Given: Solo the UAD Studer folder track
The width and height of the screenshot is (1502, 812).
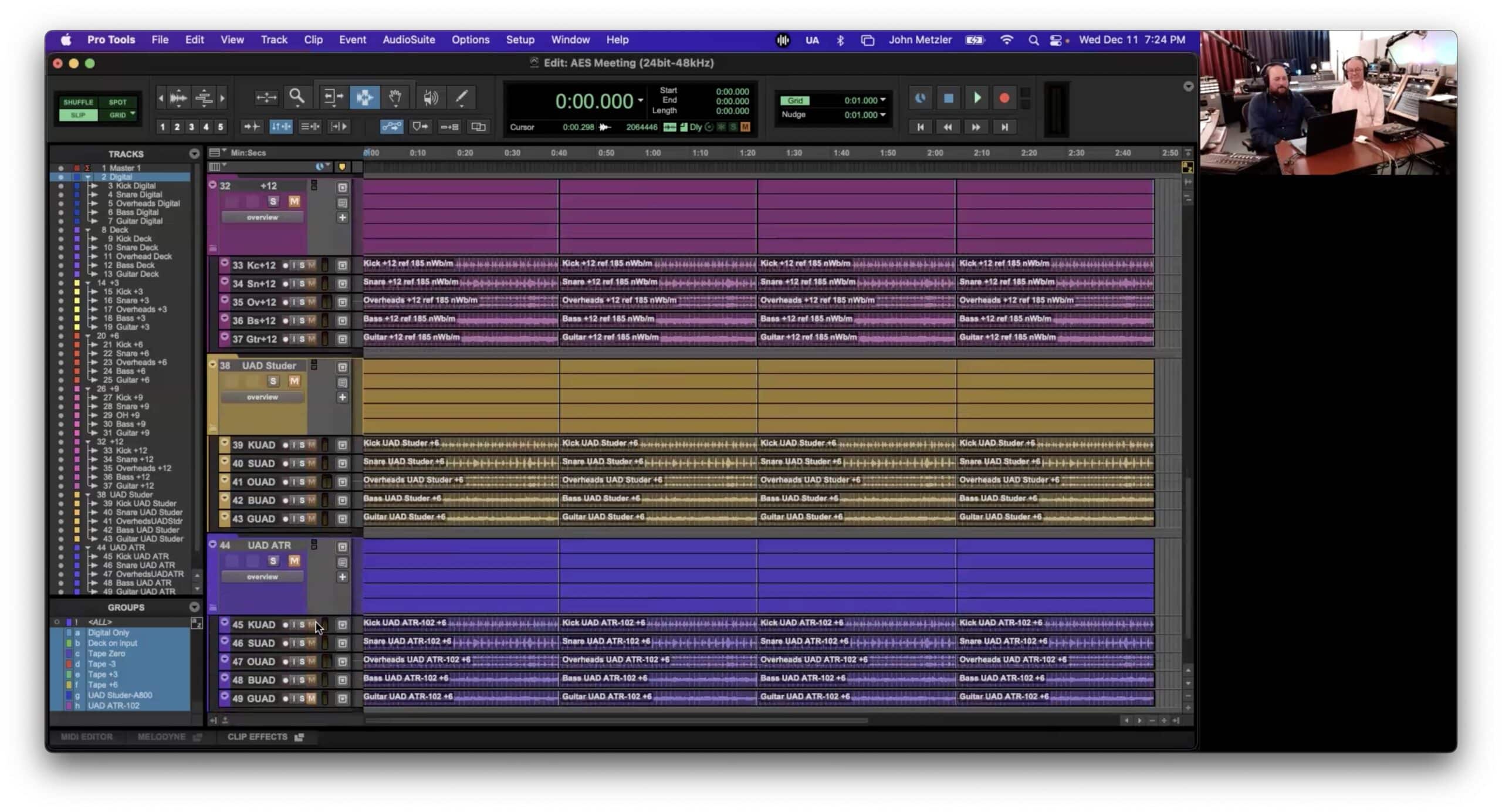Looking at the screenshot, I should 273,381.
